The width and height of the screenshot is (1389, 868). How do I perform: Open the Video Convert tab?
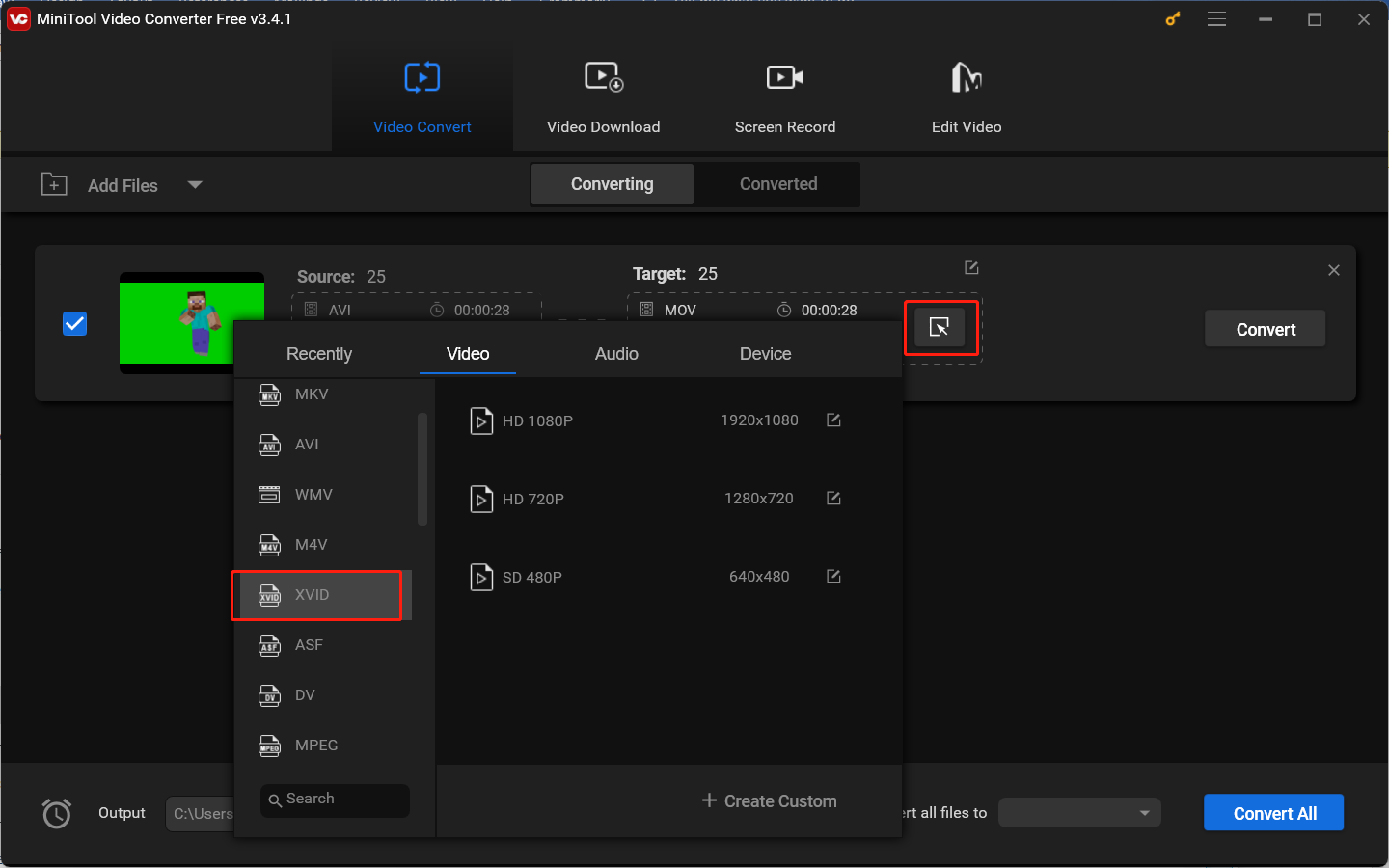tap(422, 98)
